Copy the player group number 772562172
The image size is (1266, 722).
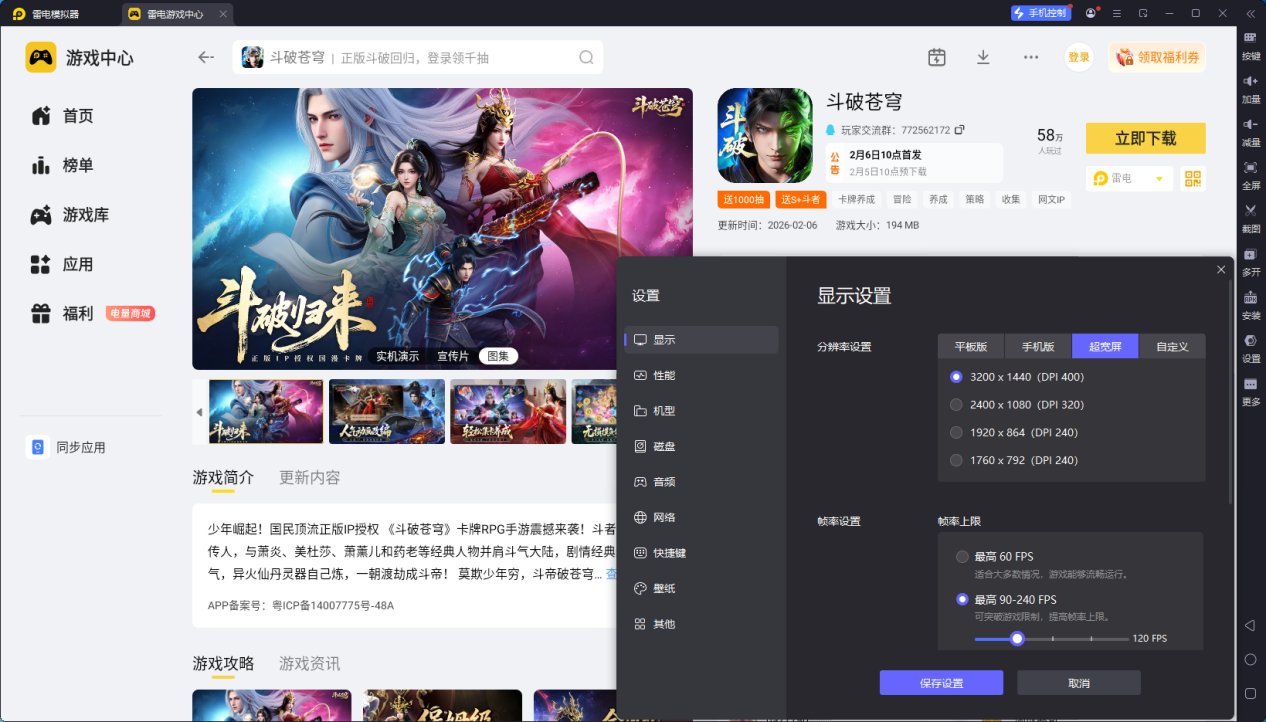click(959, 130)
